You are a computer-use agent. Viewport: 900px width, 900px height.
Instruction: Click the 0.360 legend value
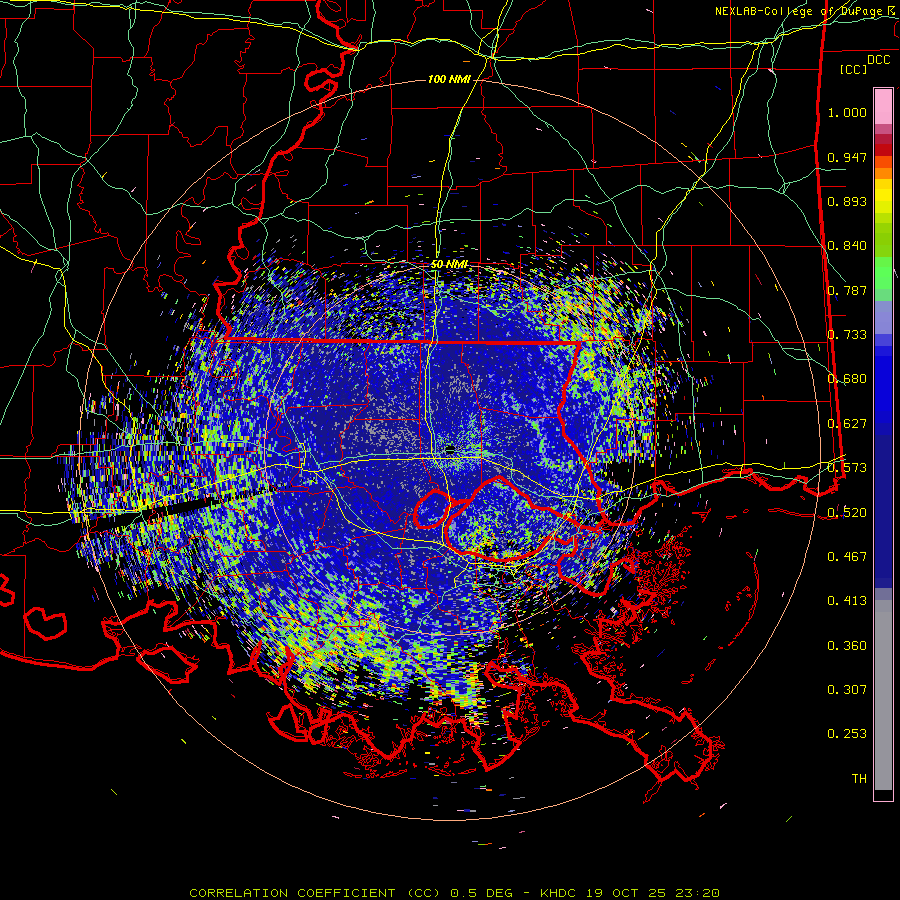pyautogui.click(x=847, y=646)
